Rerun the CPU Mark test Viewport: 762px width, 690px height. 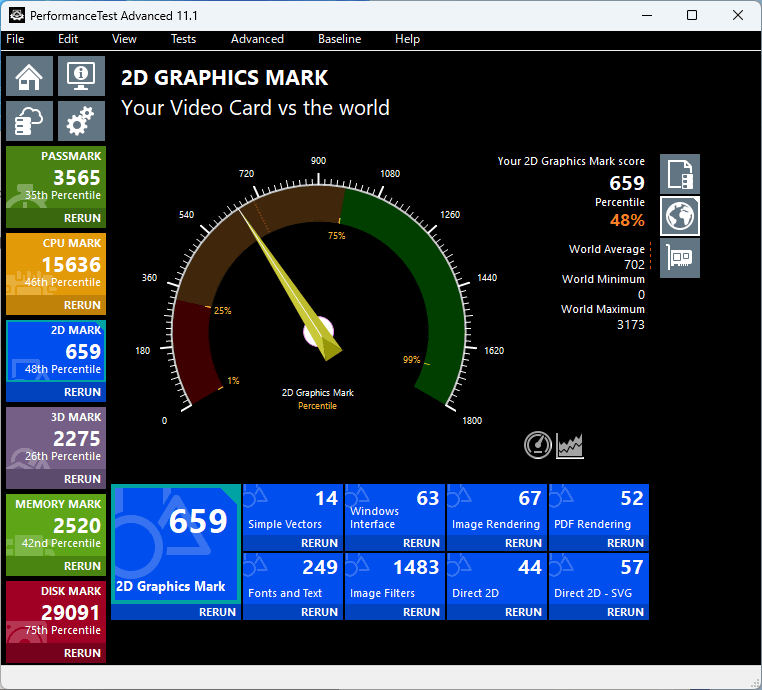point(82,305)
